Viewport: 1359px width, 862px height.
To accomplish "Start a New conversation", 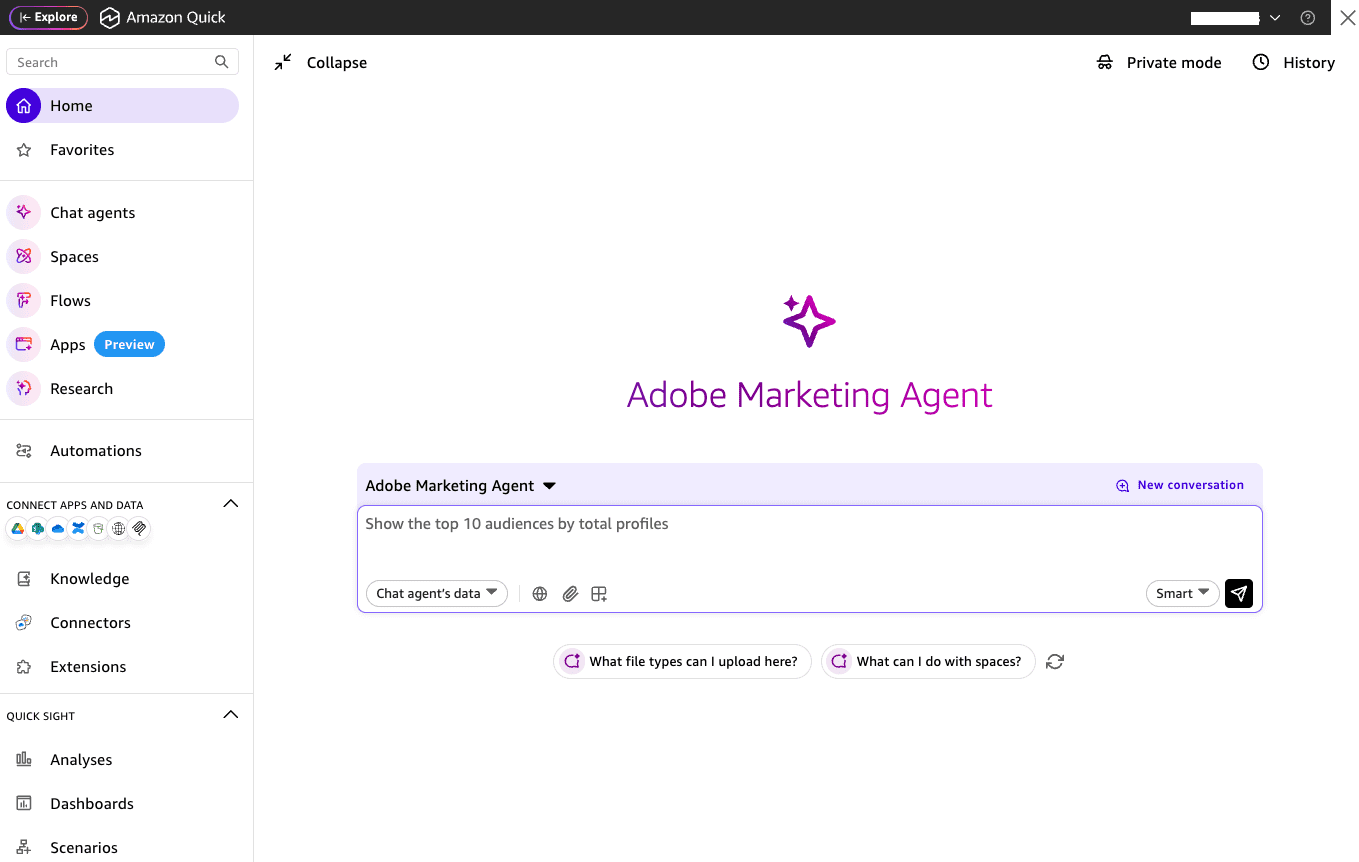I will click(x=1180, y=485).
